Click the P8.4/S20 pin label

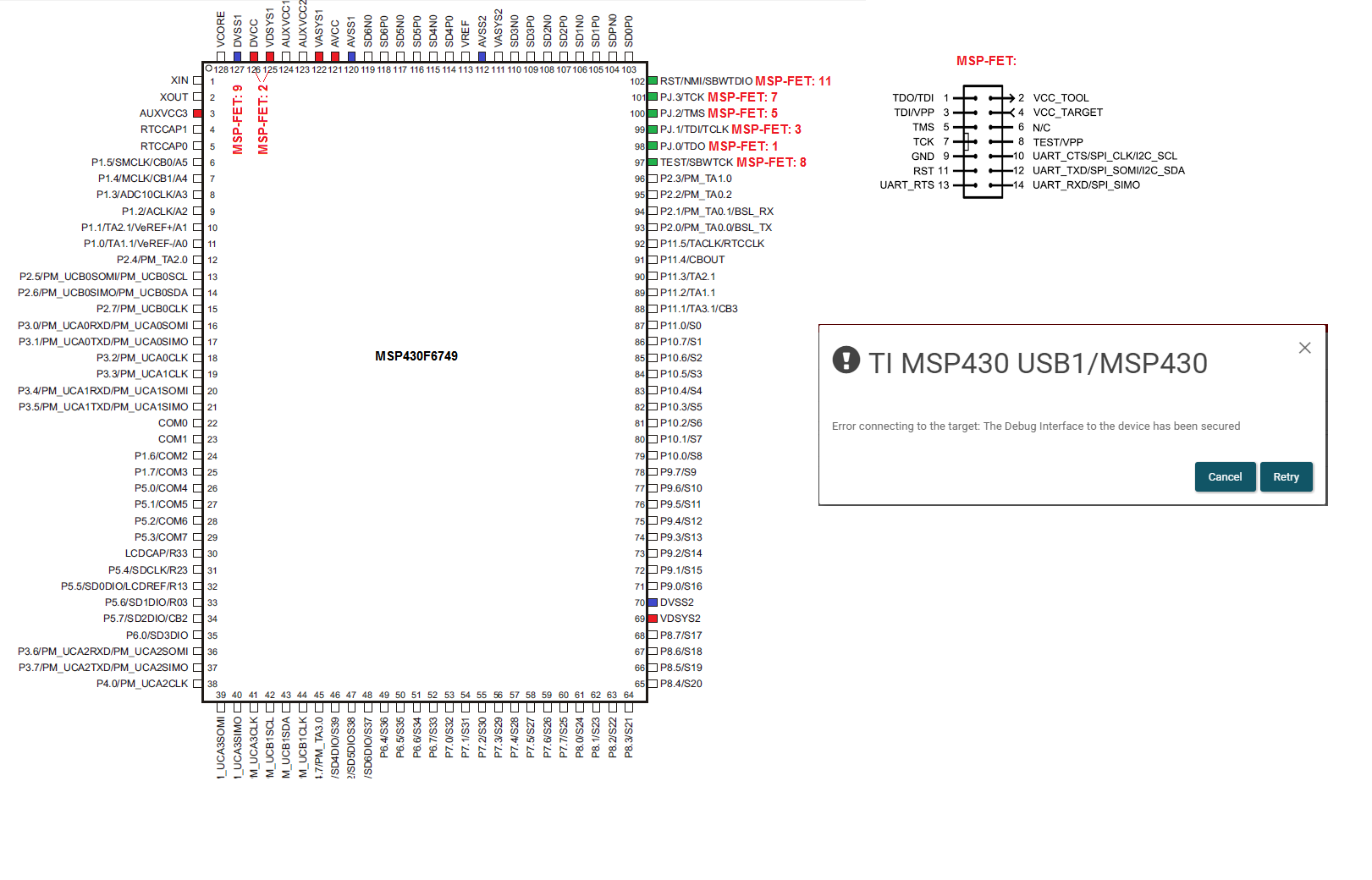pyautogui.click(x=681, y=684)
